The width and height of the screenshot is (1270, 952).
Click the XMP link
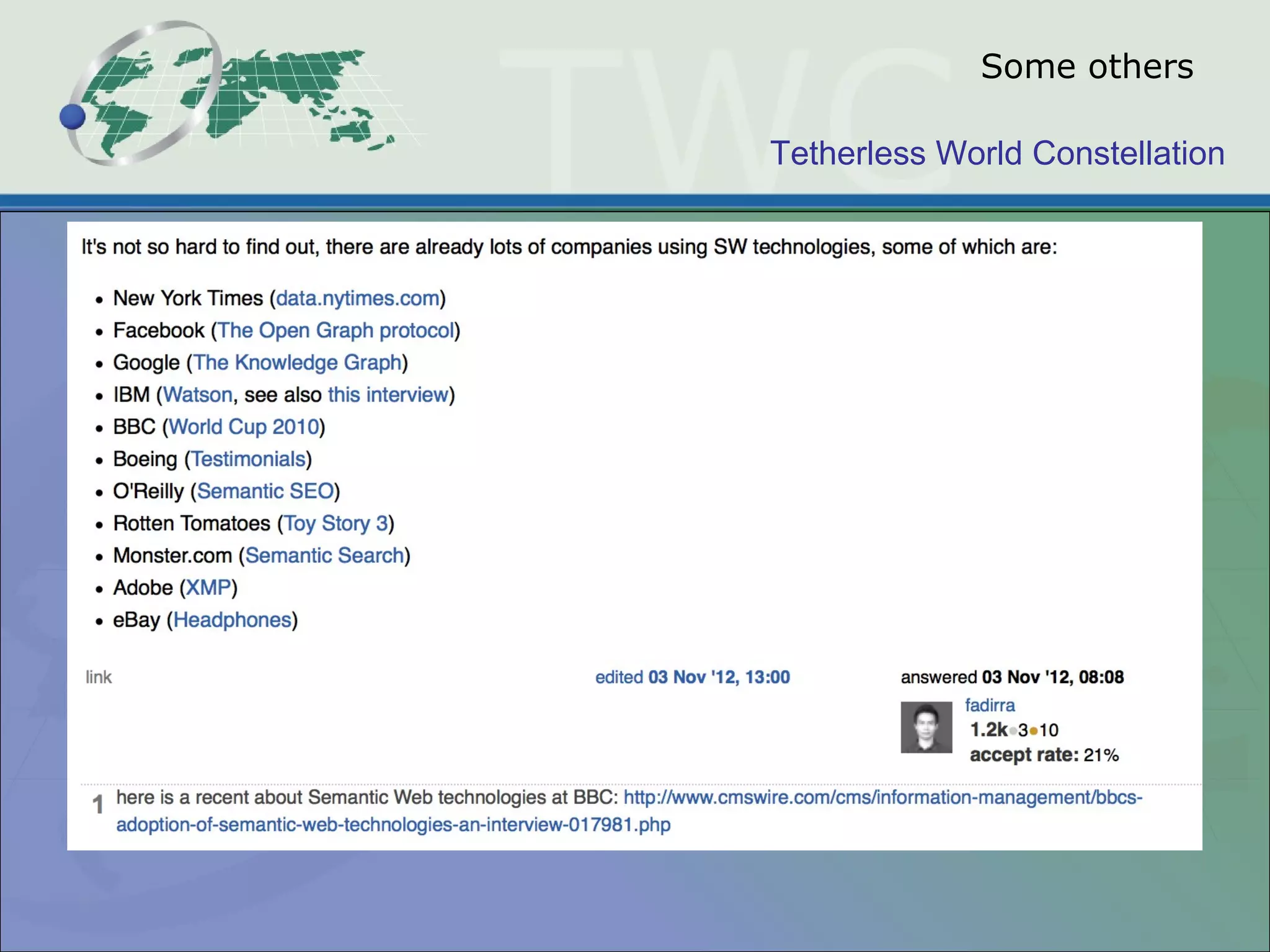coord(208,588)
